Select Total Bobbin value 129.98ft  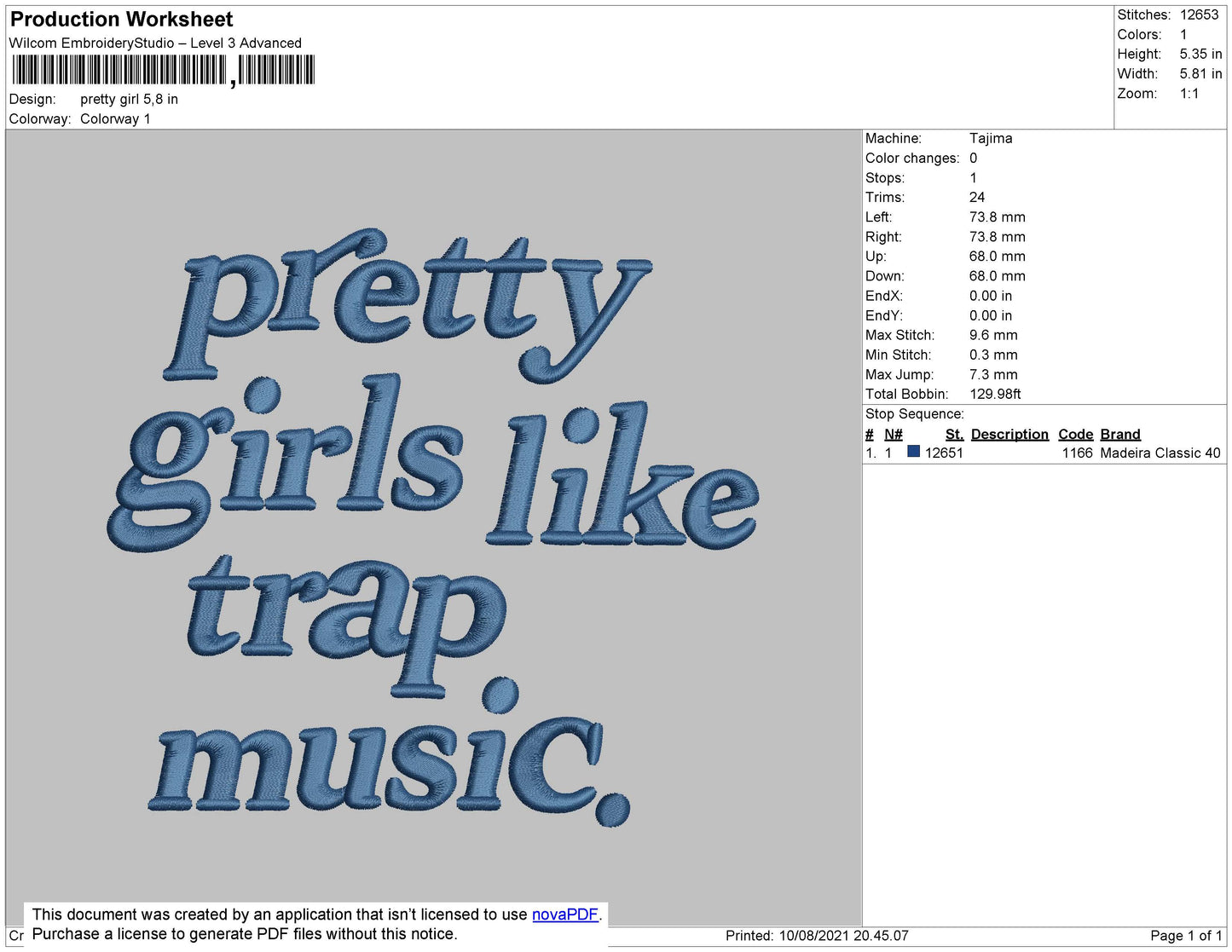coord(995,394)
